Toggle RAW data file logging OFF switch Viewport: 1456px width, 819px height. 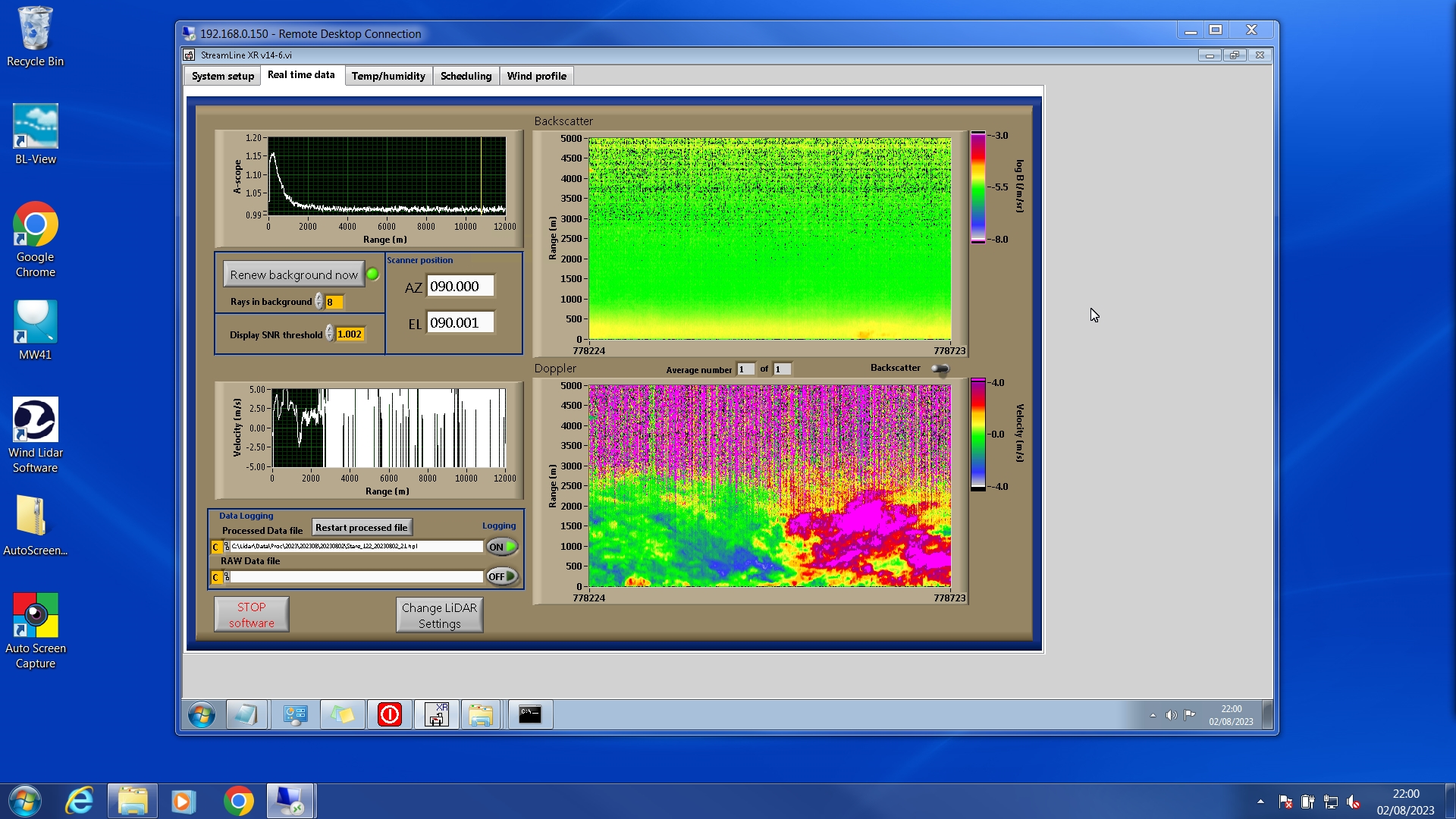pos(502,577)
